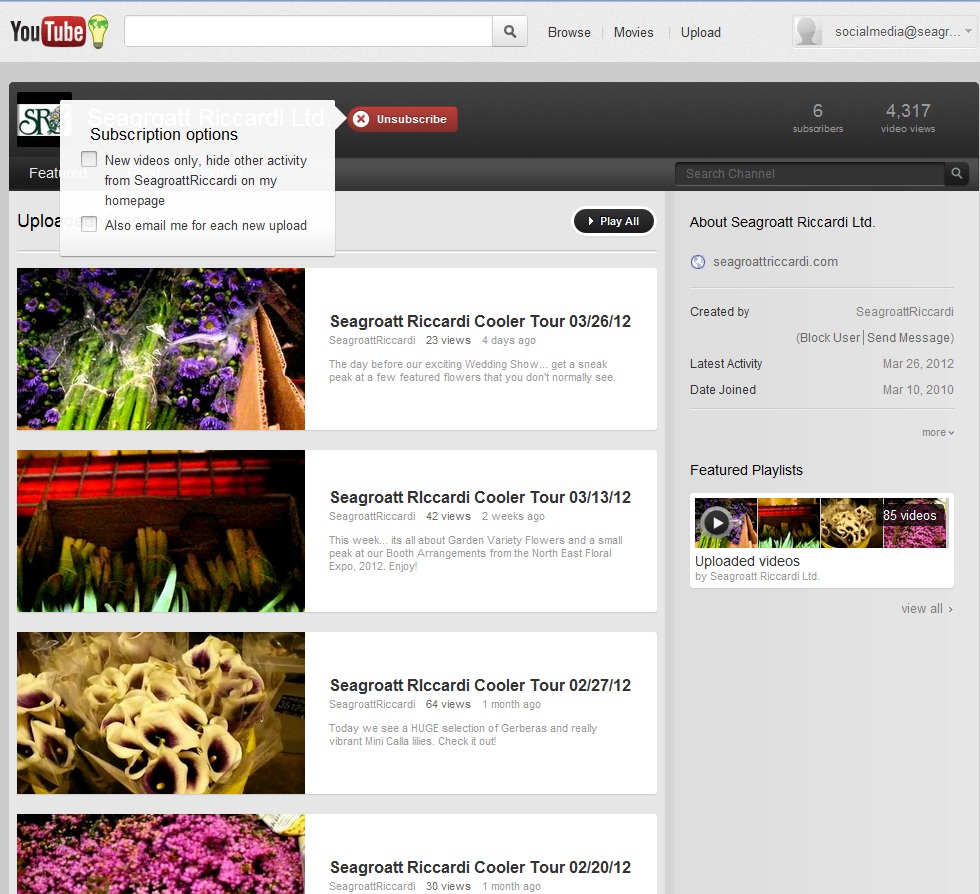980x894 pixels.
Task: Click '64 views' under 02/27/12 video
Action: [x=448, y=705]
